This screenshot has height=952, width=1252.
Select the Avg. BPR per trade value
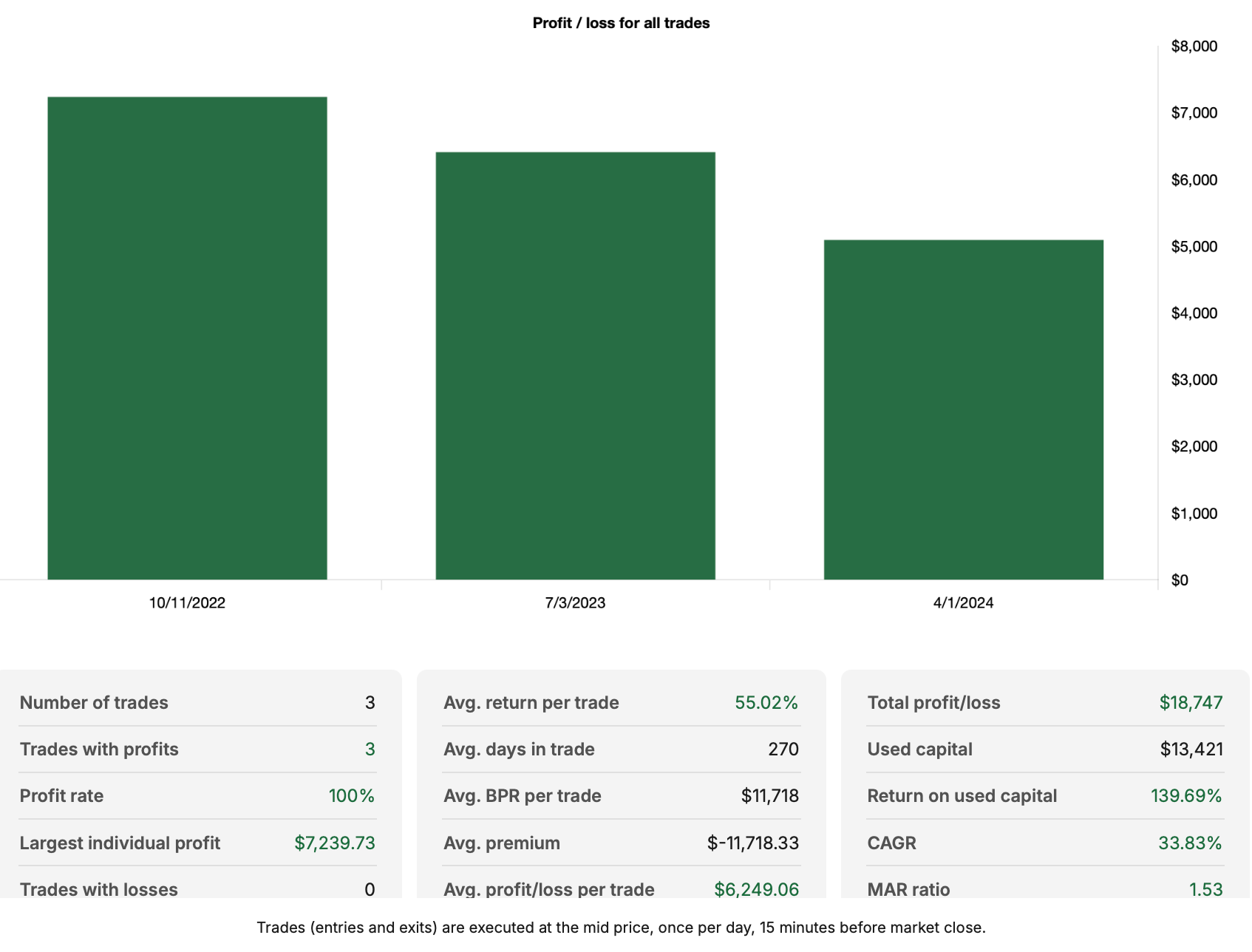coord(770,796)
